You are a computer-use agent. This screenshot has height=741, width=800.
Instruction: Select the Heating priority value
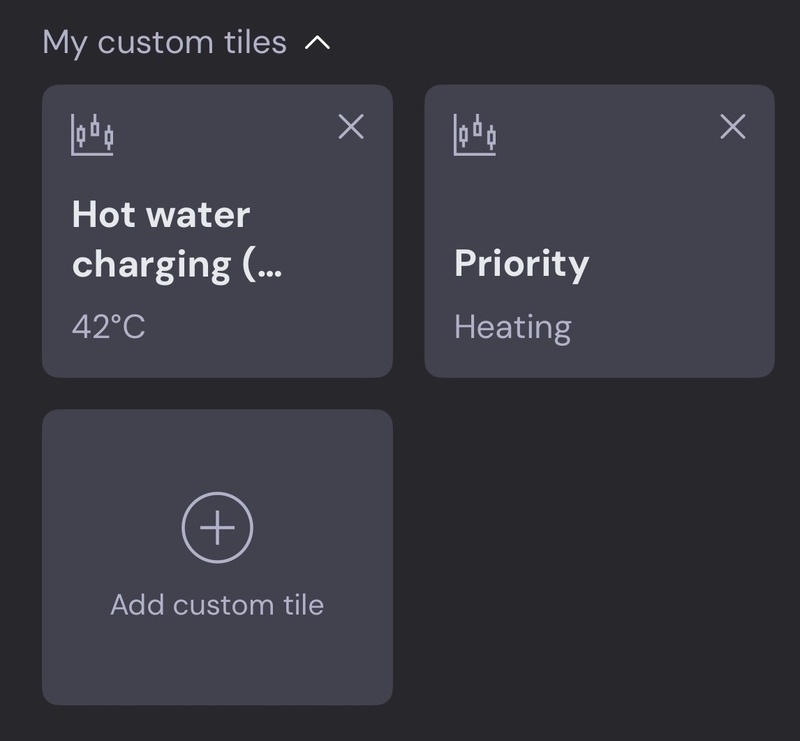512,327
